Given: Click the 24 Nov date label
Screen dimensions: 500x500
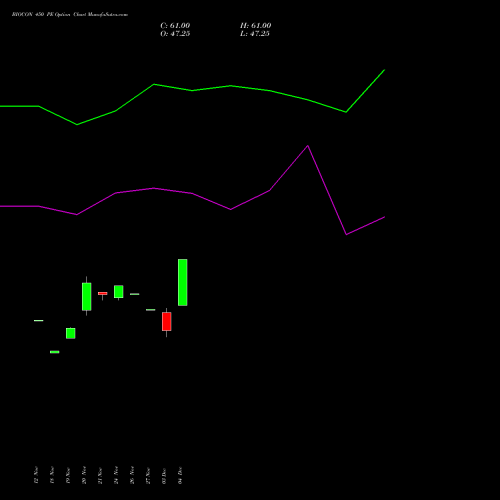Looking at the screenshot, I should click(x=116, y=475).
